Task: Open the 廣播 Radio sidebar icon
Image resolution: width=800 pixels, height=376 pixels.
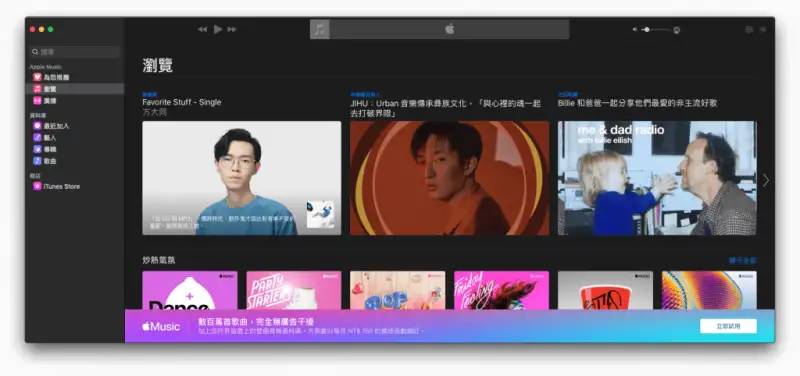Action: coord(37,101)
